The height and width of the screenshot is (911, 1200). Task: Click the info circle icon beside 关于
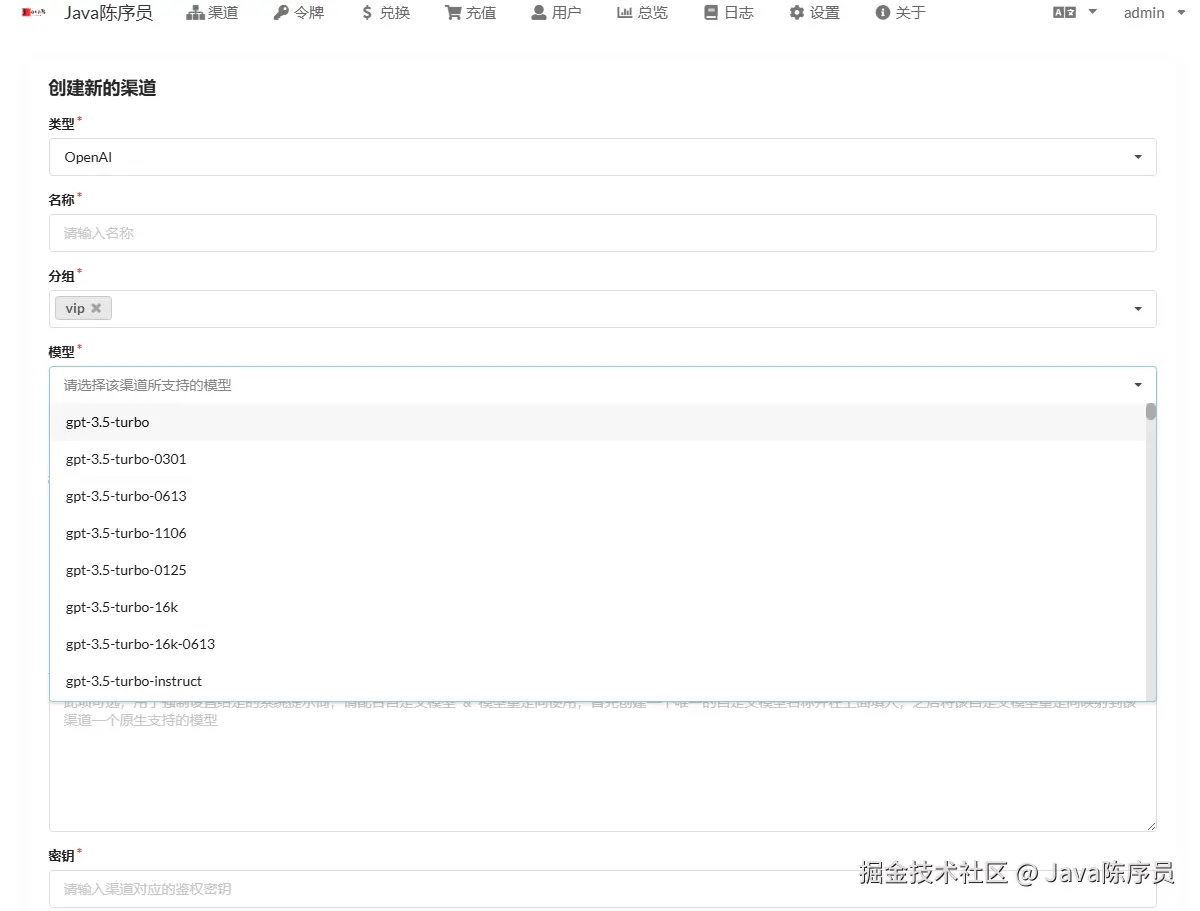coord(883,13)
